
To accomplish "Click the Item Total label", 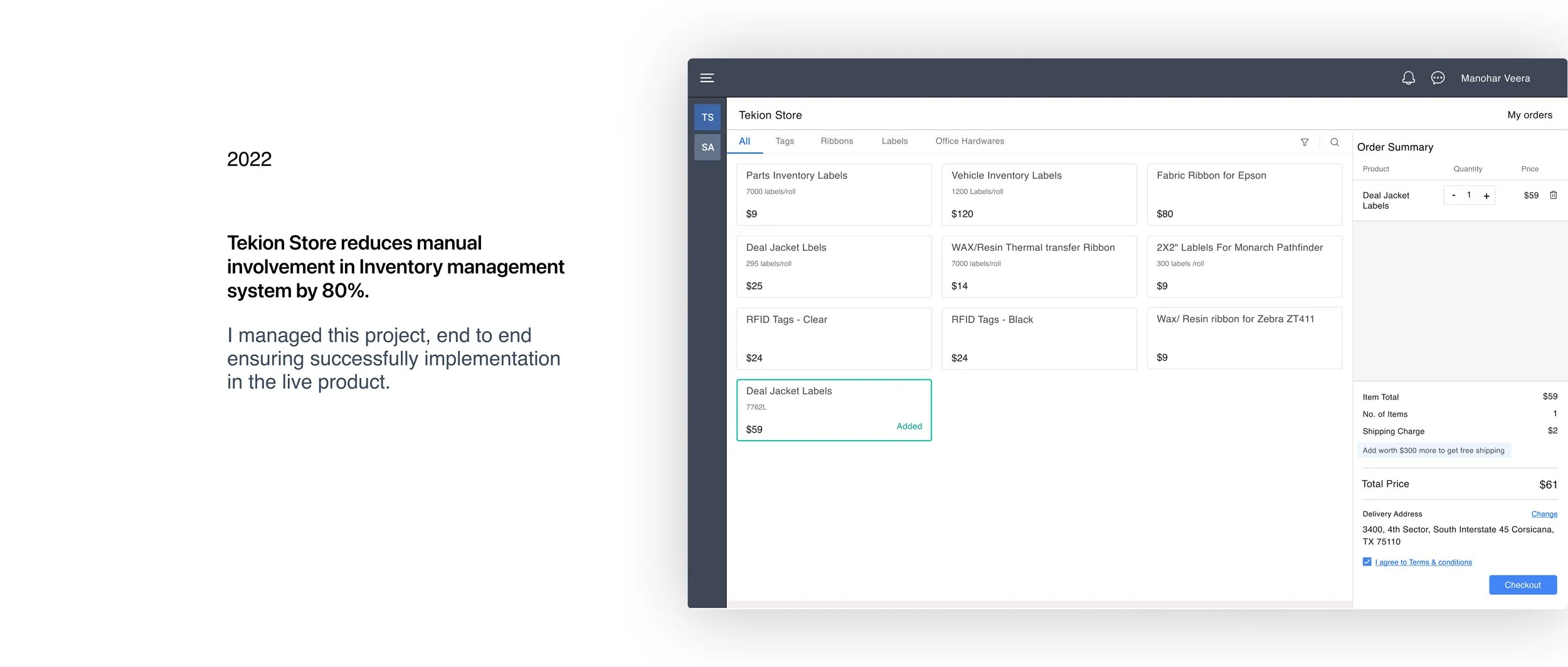I will point(1380,397).
